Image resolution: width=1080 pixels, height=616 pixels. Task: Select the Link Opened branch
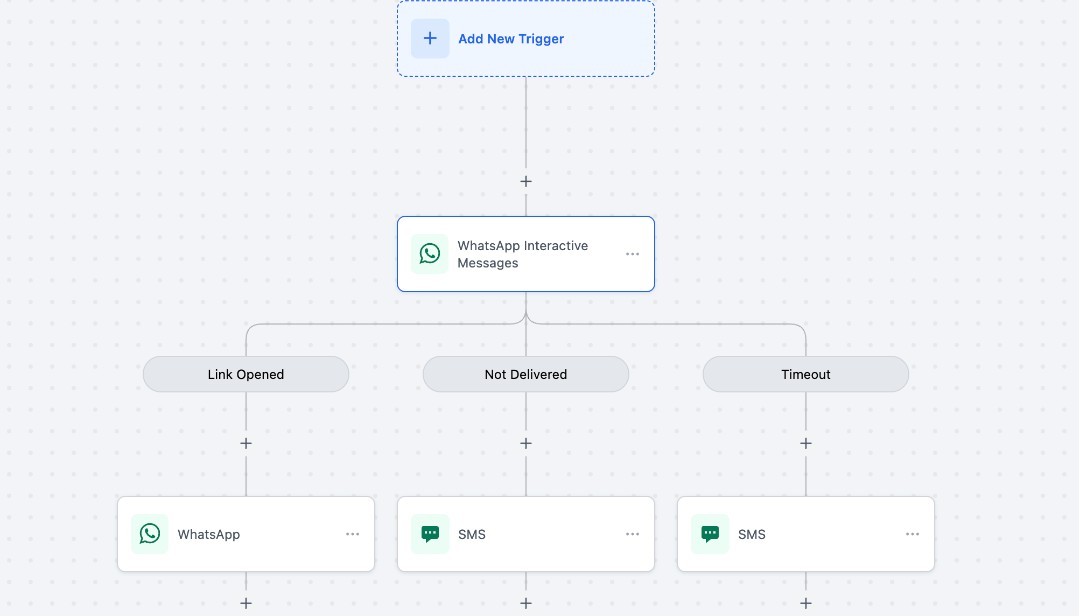(x=246, y=374)
